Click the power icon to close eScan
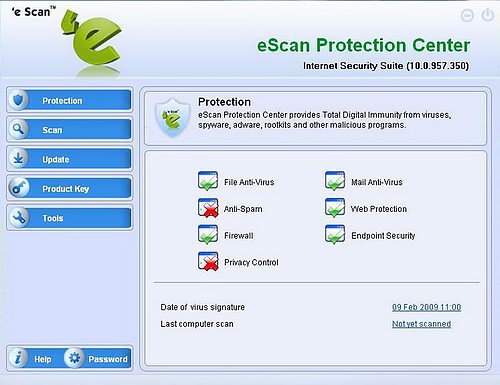This screenshot has height=385, width=500. [x=487, y=15]
